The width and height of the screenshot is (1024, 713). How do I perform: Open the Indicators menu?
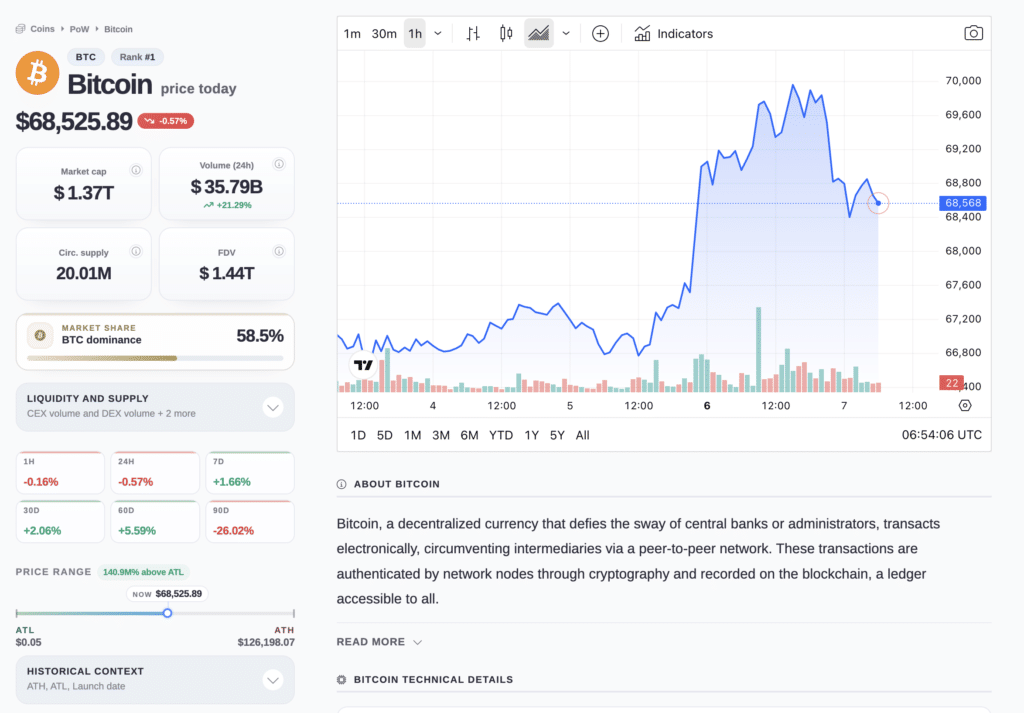[x=673, y=34]
